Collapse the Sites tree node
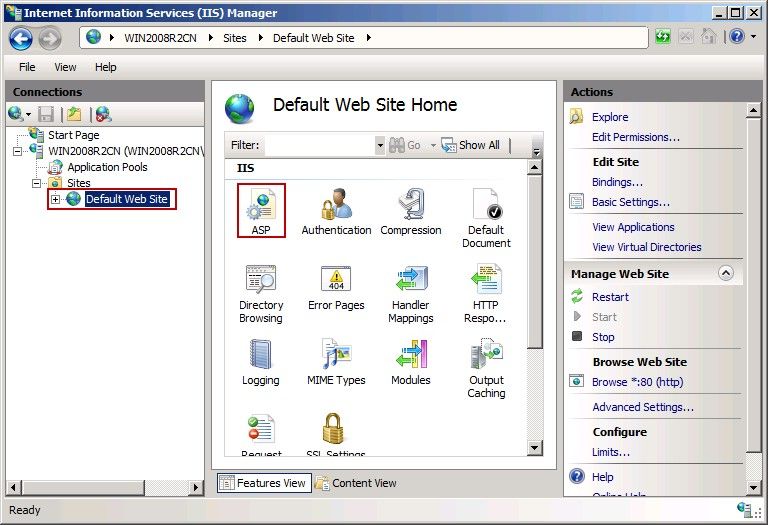 [36, 184]
